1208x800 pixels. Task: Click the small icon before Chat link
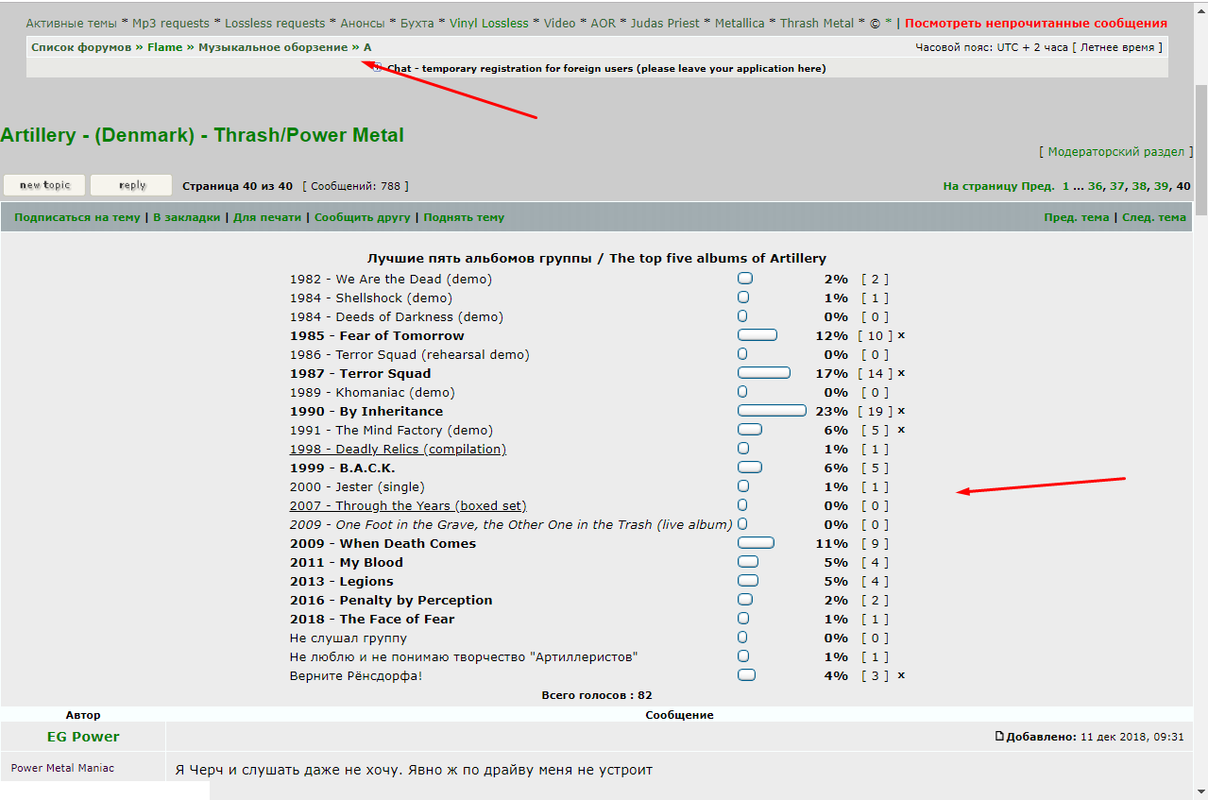click(x=377, y=69)
